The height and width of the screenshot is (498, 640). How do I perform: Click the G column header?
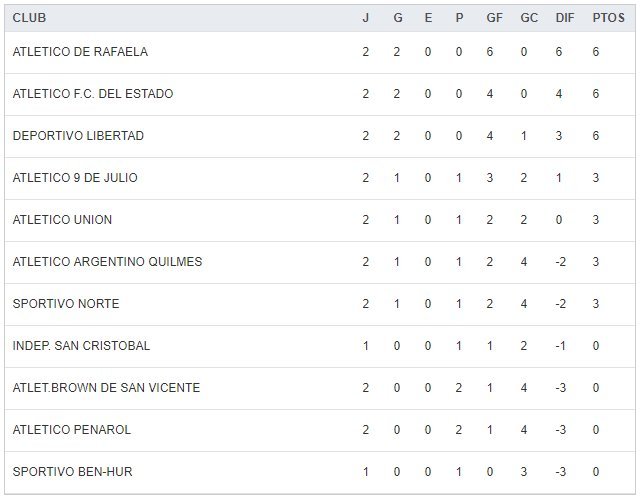coord(396,18)
